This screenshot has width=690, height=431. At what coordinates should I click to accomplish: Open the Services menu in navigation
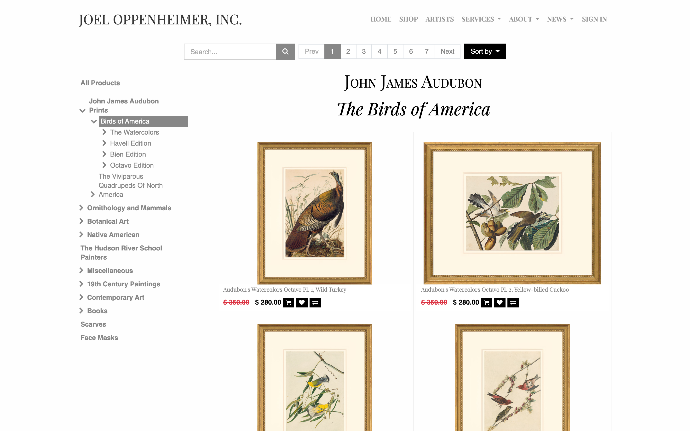tap(481, 19)
